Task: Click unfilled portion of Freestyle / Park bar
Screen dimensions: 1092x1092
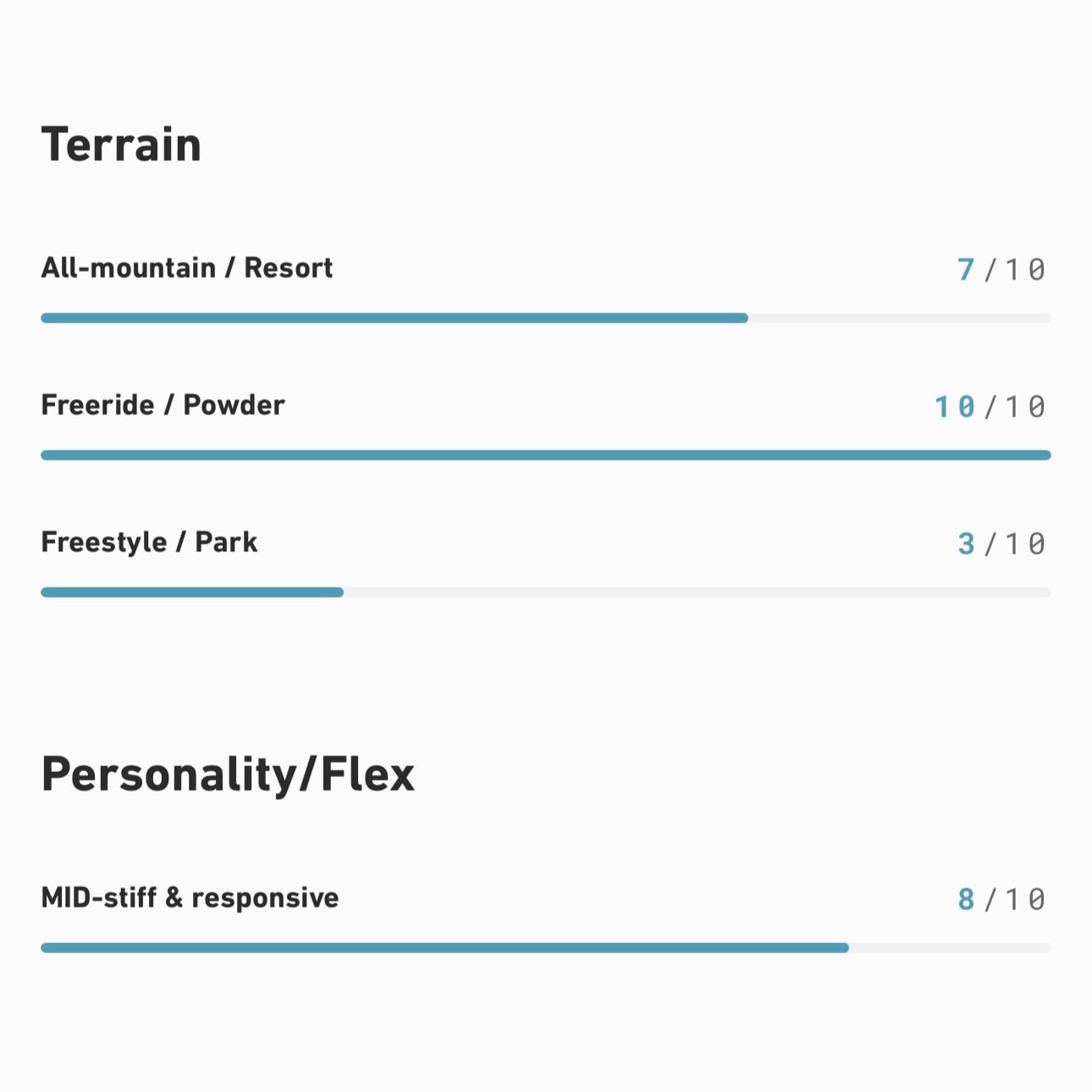Action: [x=698, y=593]
